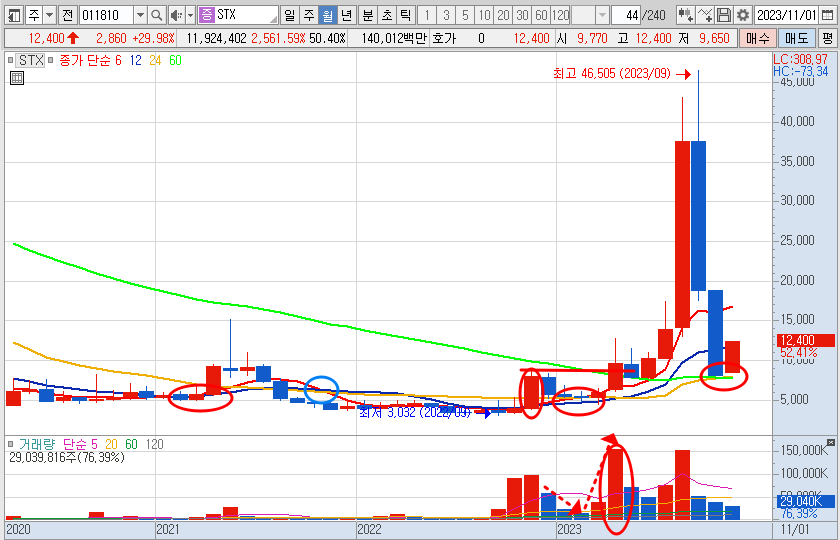This screenshot has width=840, height=540.
Task: Switch chart to minute 분 period
Action: 368,15
